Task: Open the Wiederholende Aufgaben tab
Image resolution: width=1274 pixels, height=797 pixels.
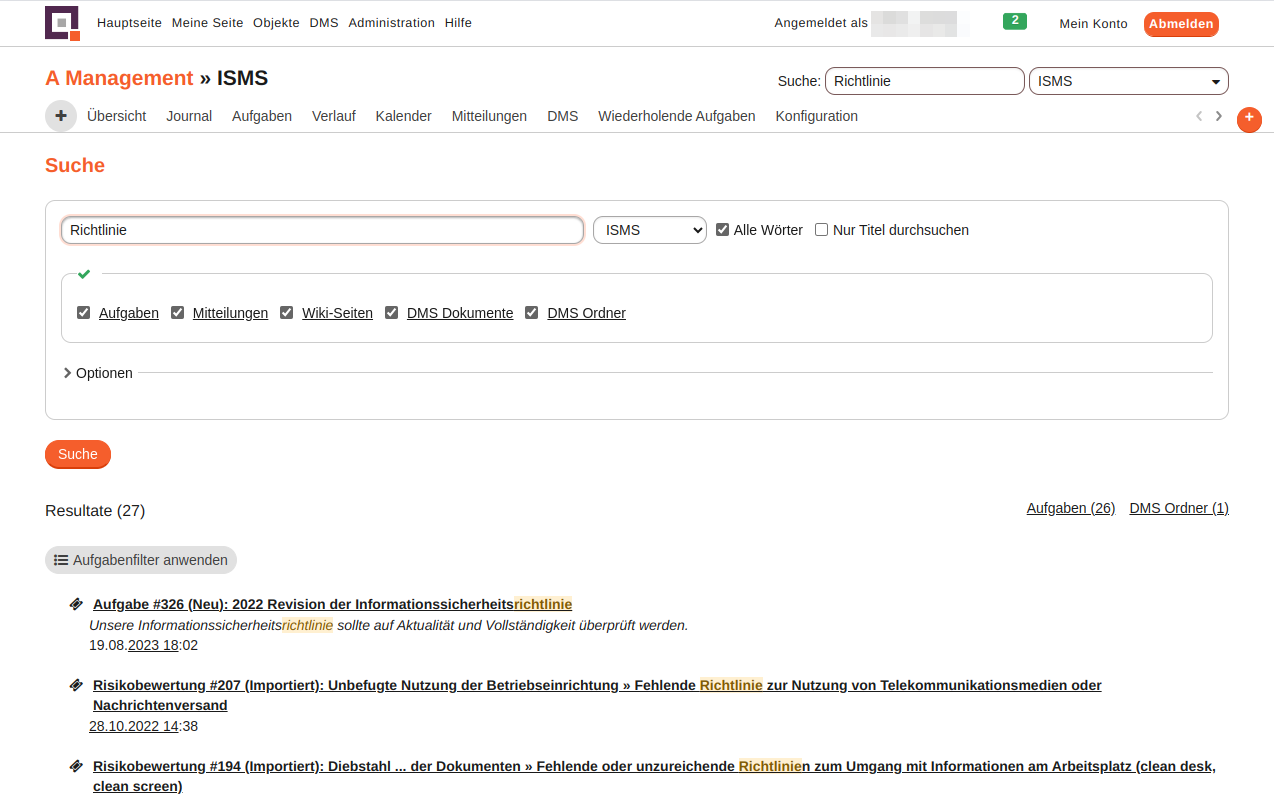Action: coord(676,116)
